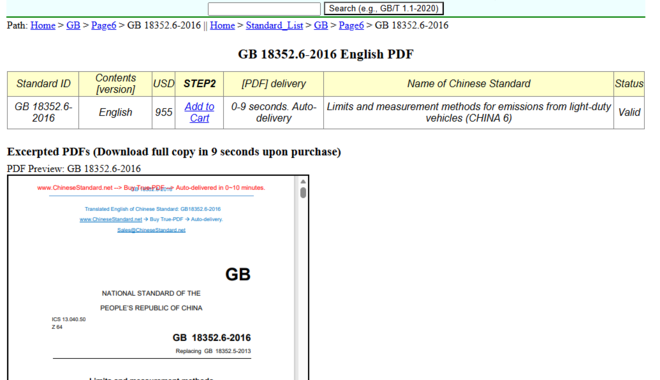The width and height of the screenshot is (660, 380).
Task: Click the Valid status cell
Action: pyautogui.click(x=629, y=112)
